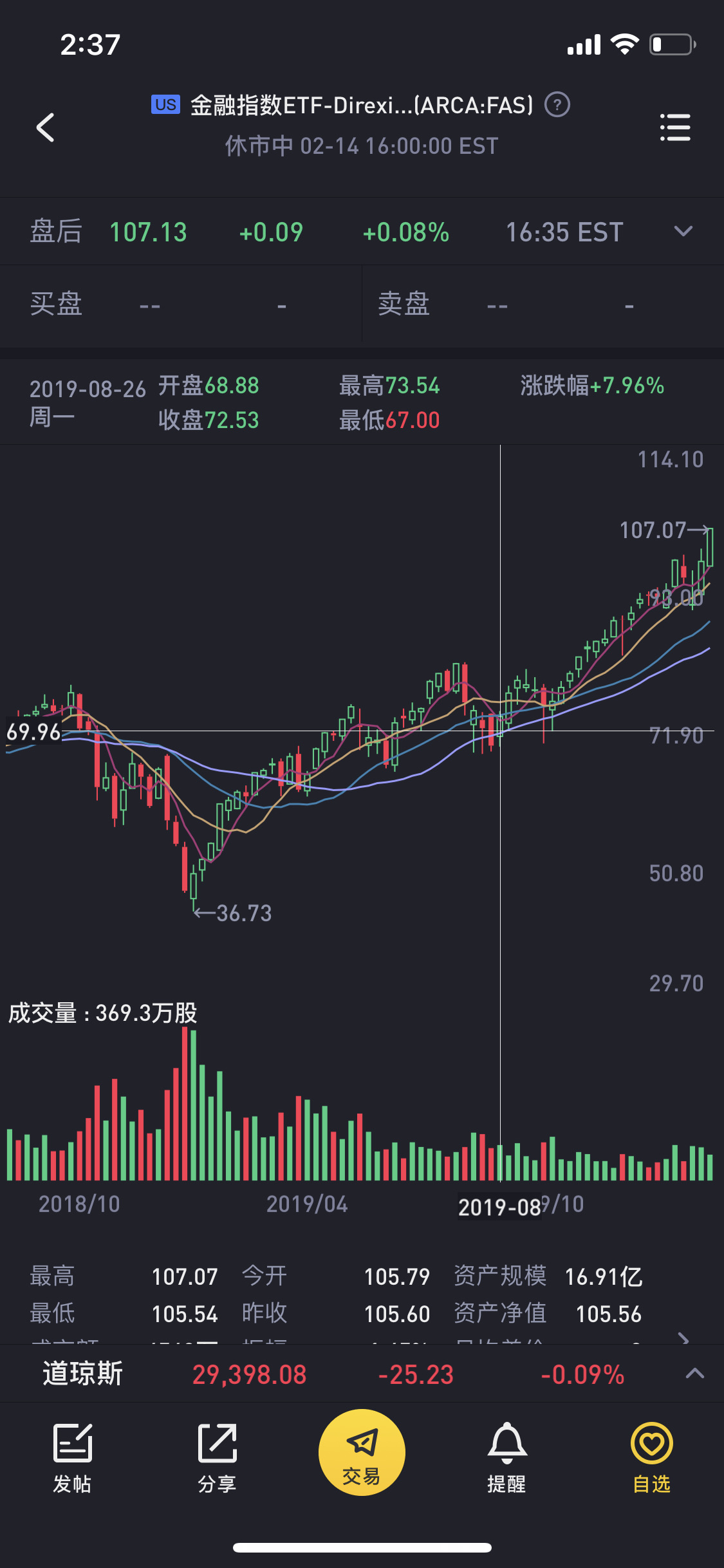The width and height of the screenshot is (724, 1568).
Task: Tap the 道琼斯 index value 29,398.08
Action: tap(249, 1375)
